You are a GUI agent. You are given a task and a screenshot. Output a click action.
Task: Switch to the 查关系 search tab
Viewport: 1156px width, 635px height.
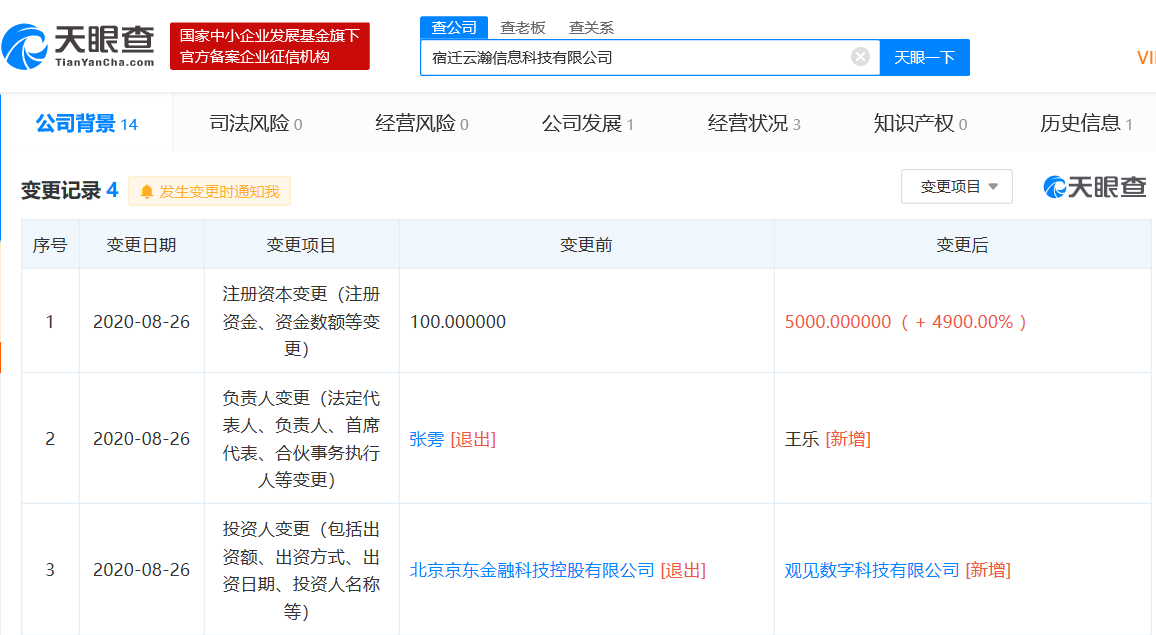[x=590, y=27]
